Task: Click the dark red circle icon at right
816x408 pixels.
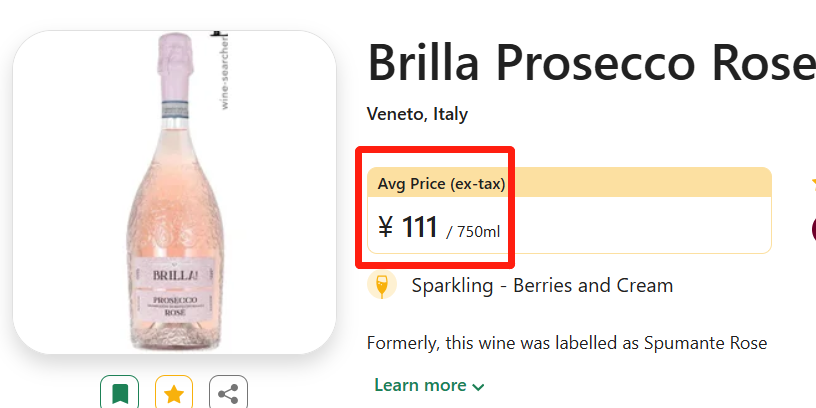Action: click(x=813, y=229)
